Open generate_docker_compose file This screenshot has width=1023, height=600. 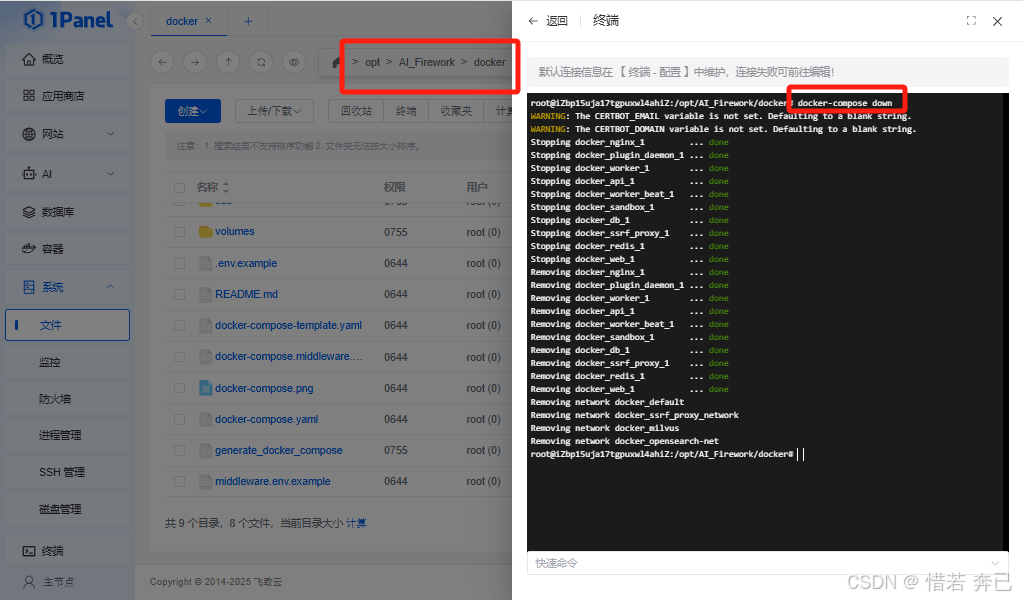point(279,451)
